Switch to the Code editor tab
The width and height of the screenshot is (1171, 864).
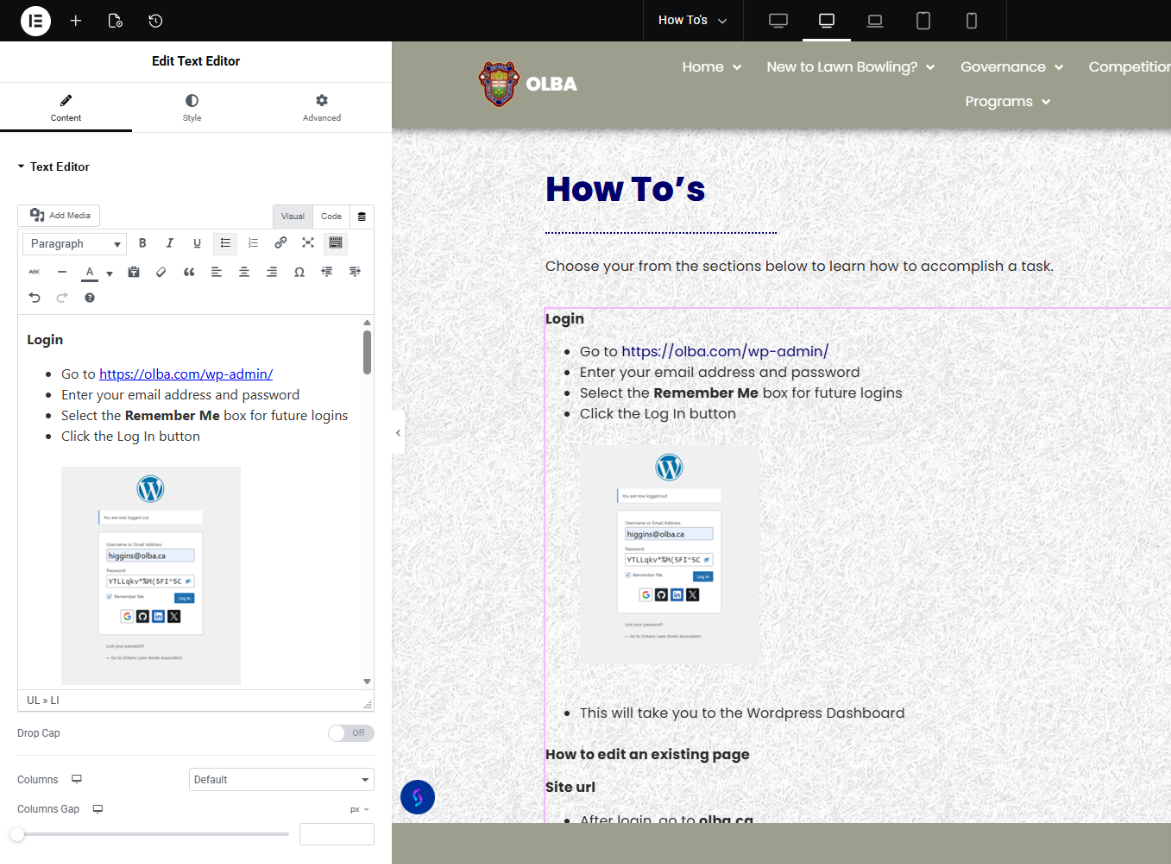tap(331, 216)
